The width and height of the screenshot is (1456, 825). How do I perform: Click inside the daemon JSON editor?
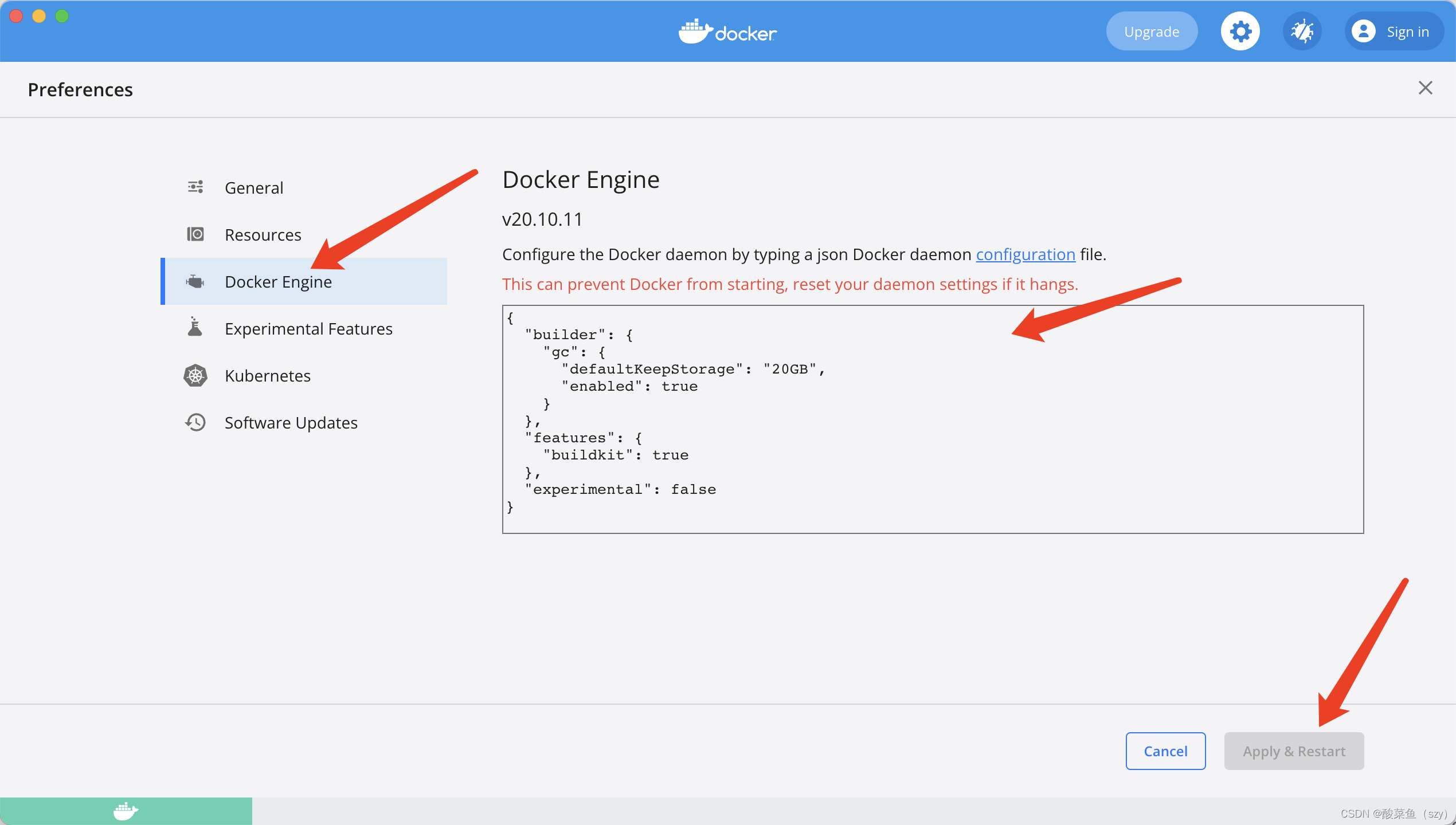coord(932,419)
